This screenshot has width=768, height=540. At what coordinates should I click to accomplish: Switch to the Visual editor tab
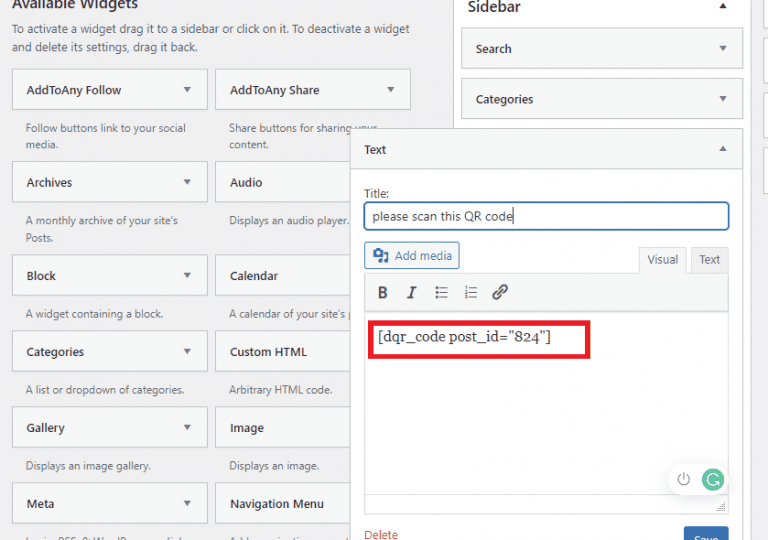coord(662,260)
